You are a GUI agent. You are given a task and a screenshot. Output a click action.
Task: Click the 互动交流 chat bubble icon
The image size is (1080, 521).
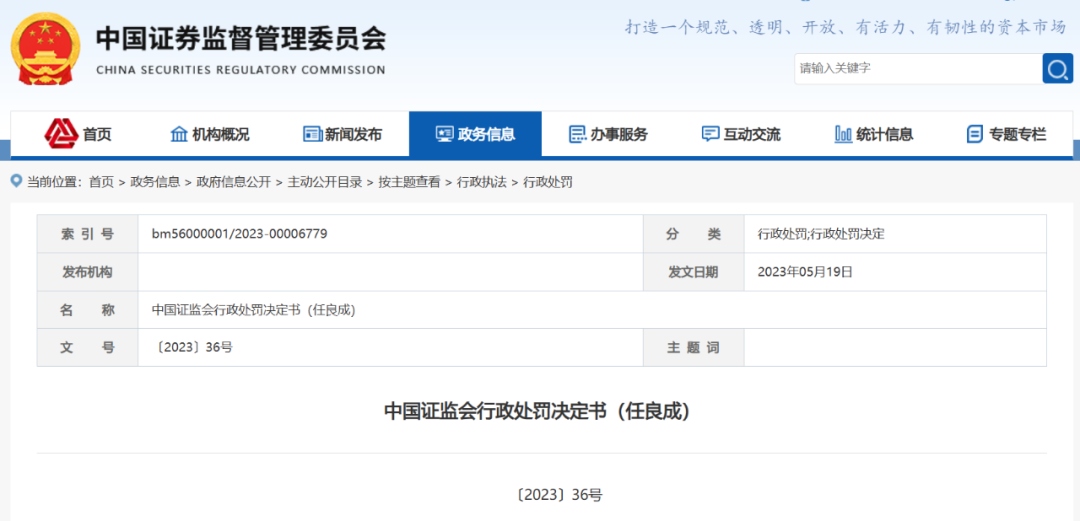coord(710,134)
